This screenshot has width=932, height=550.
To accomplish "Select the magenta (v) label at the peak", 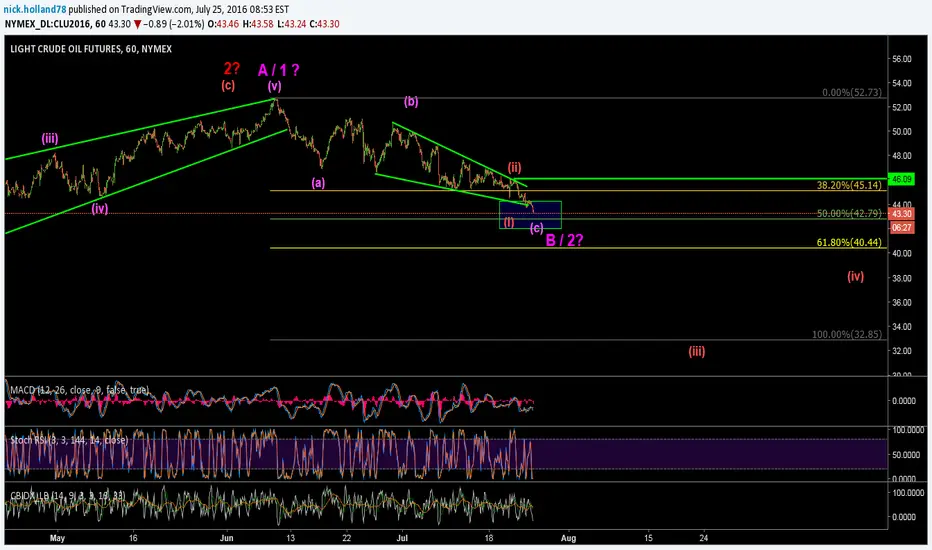I will 274,86.
